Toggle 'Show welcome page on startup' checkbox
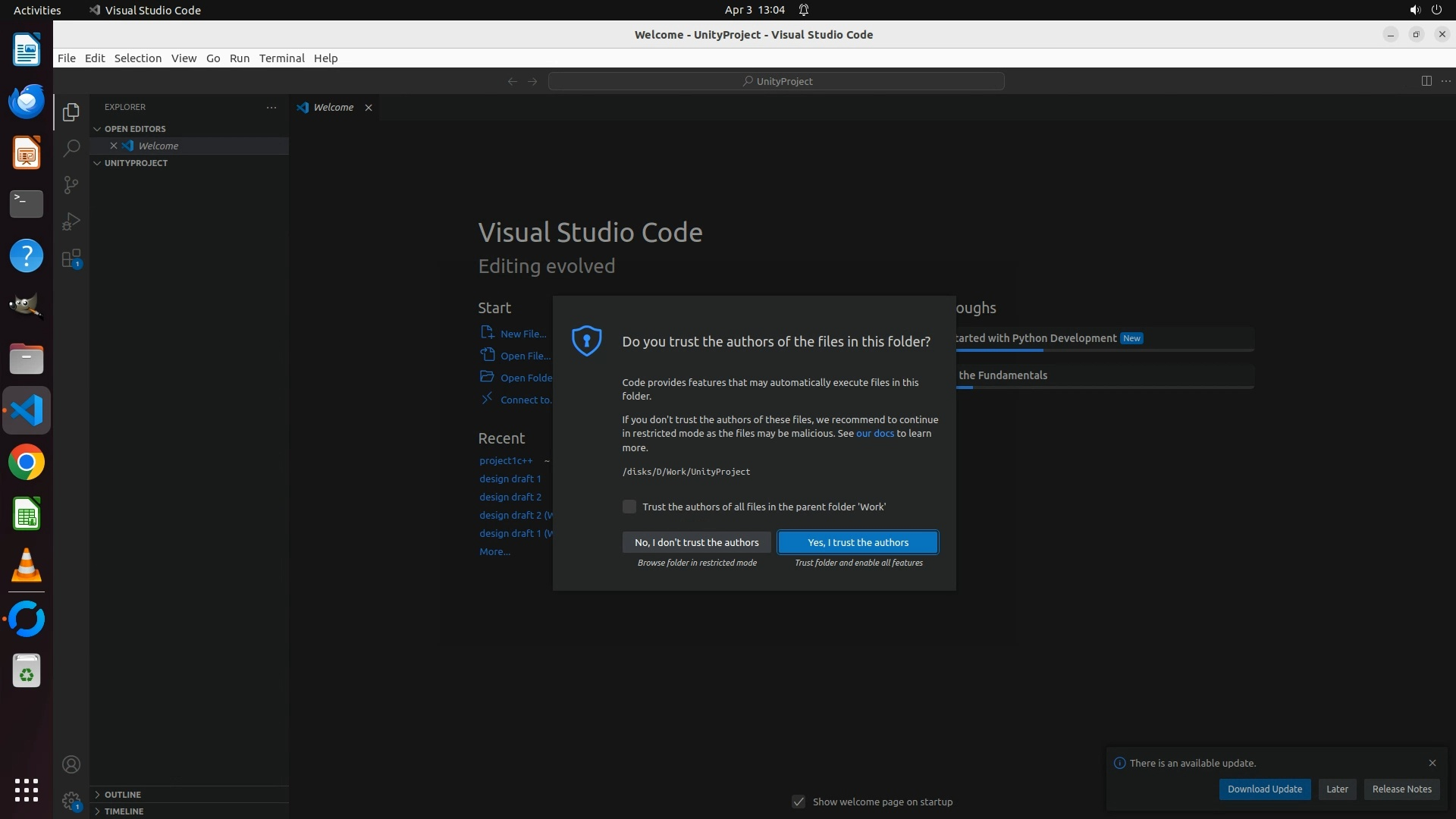This screenshot has width=1456, height=819. pos(799,802)
